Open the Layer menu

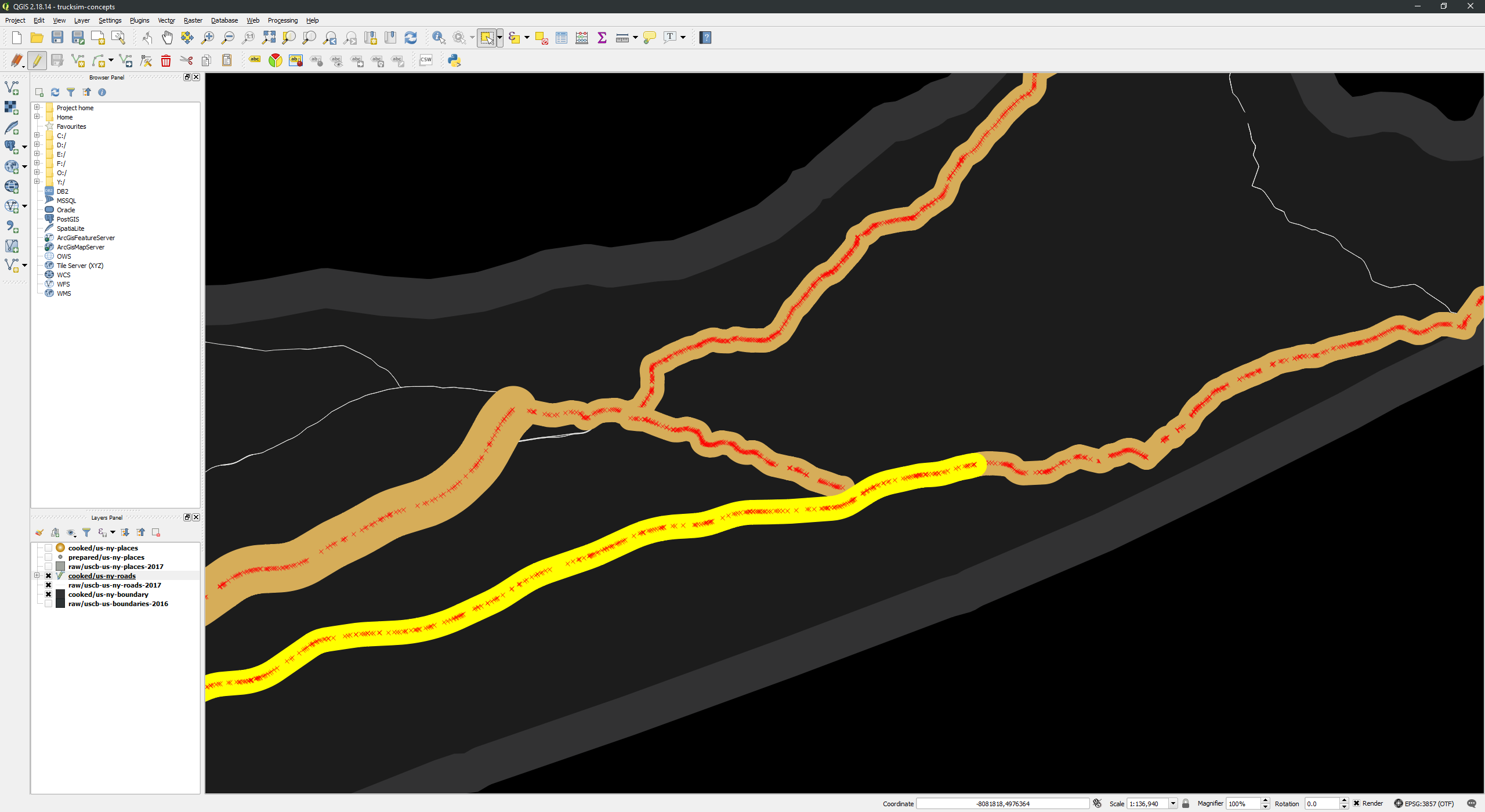point(82,20)
